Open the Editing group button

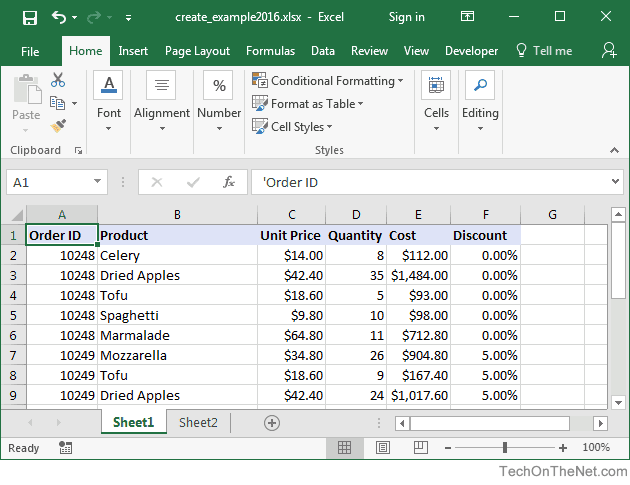tap(480, 102)
